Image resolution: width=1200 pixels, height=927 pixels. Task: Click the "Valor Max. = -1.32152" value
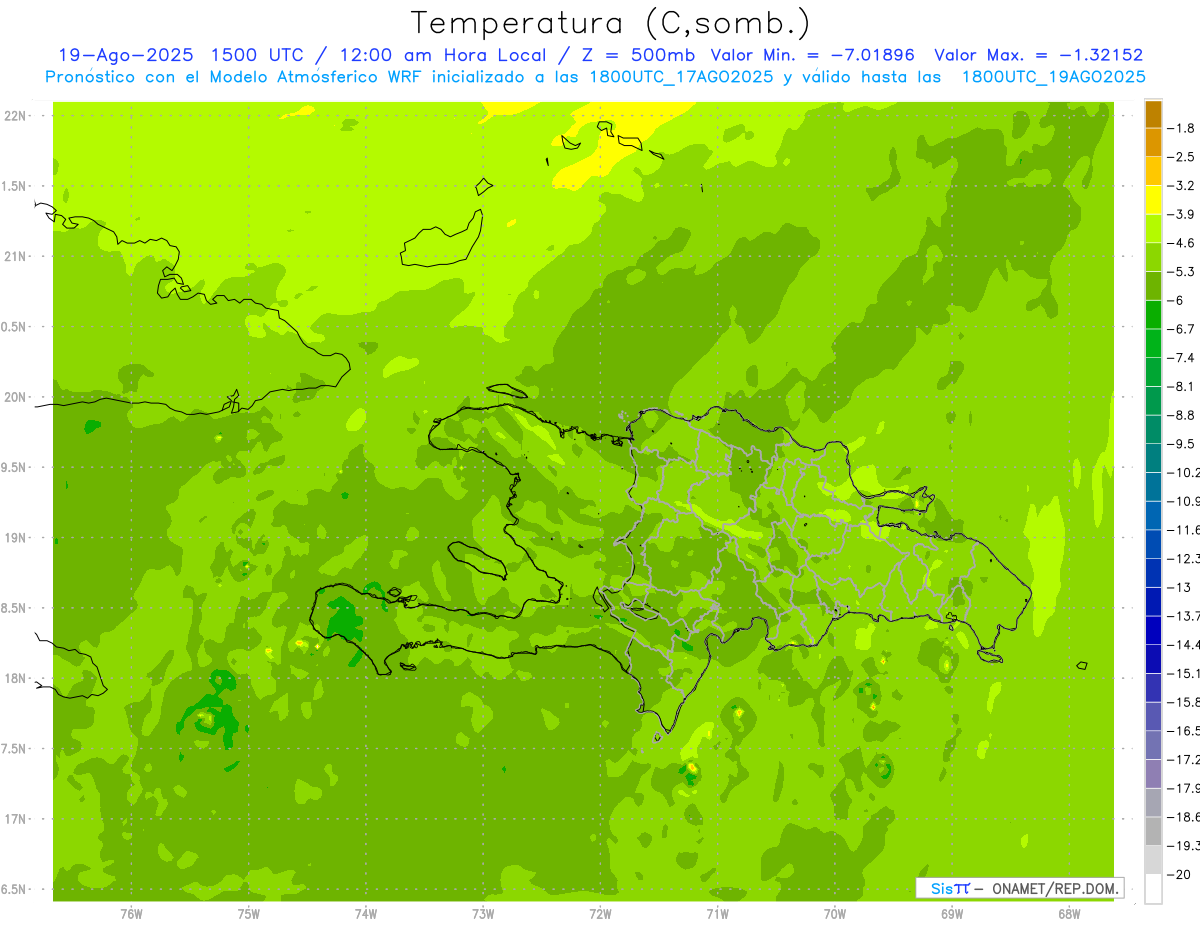click(1039, 55)
